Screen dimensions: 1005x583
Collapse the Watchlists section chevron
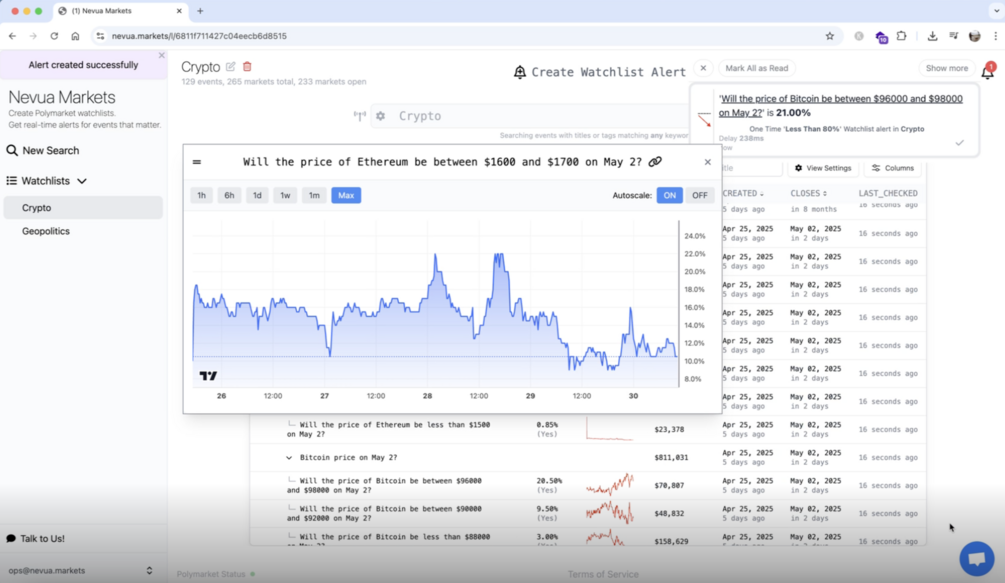82,181
